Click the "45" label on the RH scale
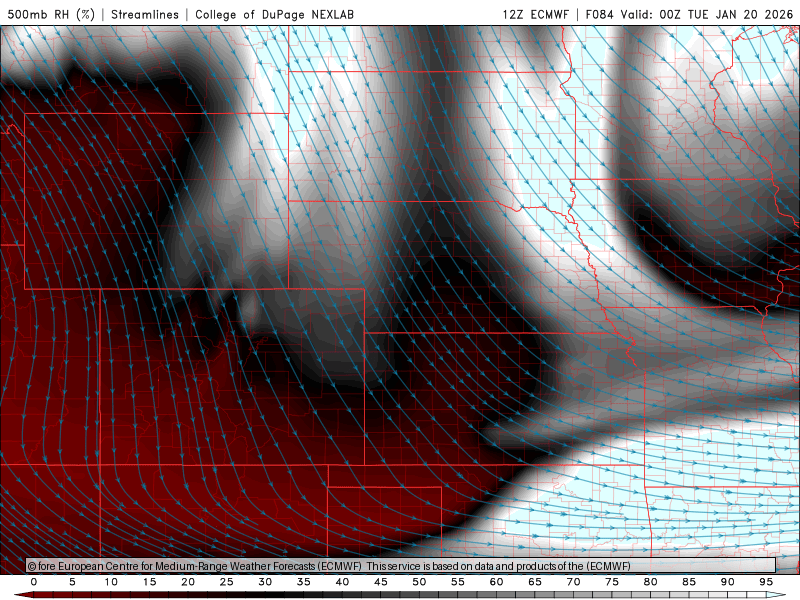800x600 pixels. click(380, 582)
